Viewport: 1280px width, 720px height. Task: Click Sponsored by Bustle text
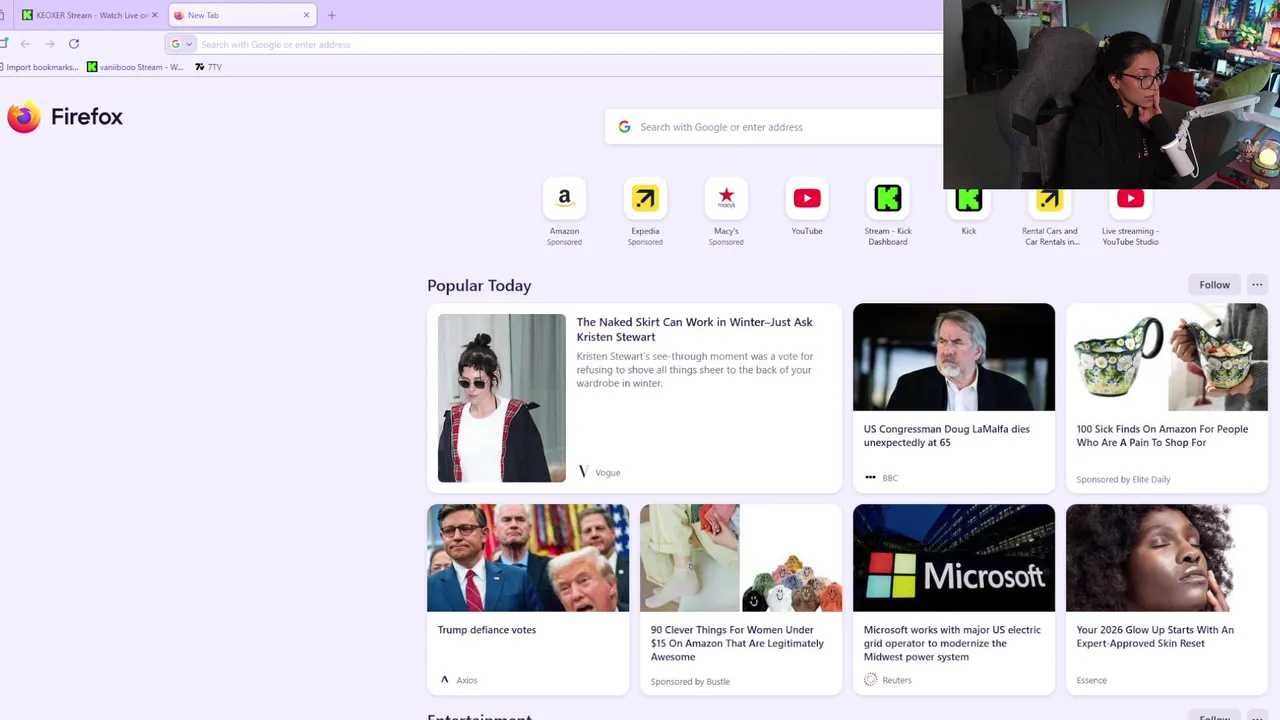tap(690, 682)
